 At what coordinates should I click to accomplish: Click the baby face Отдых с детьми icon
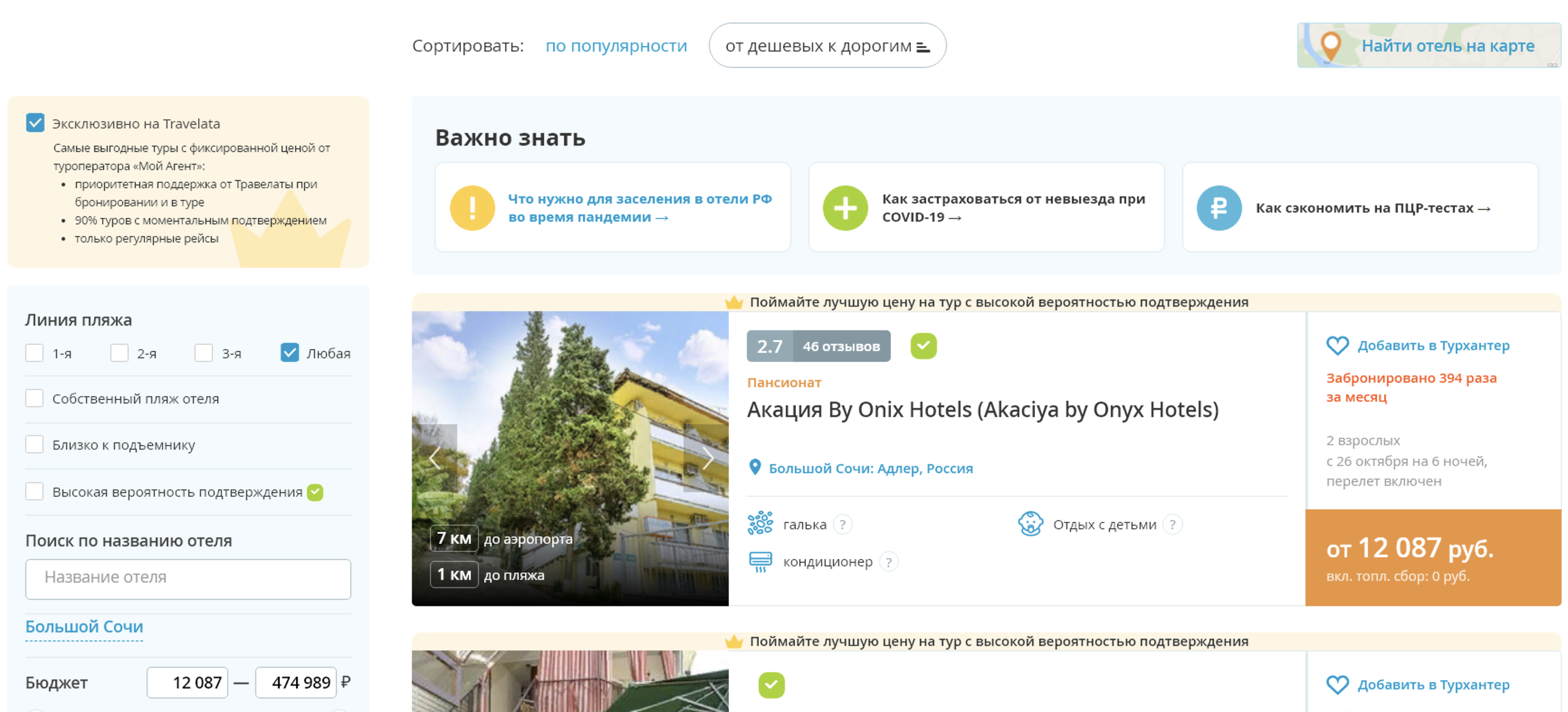1031,523
